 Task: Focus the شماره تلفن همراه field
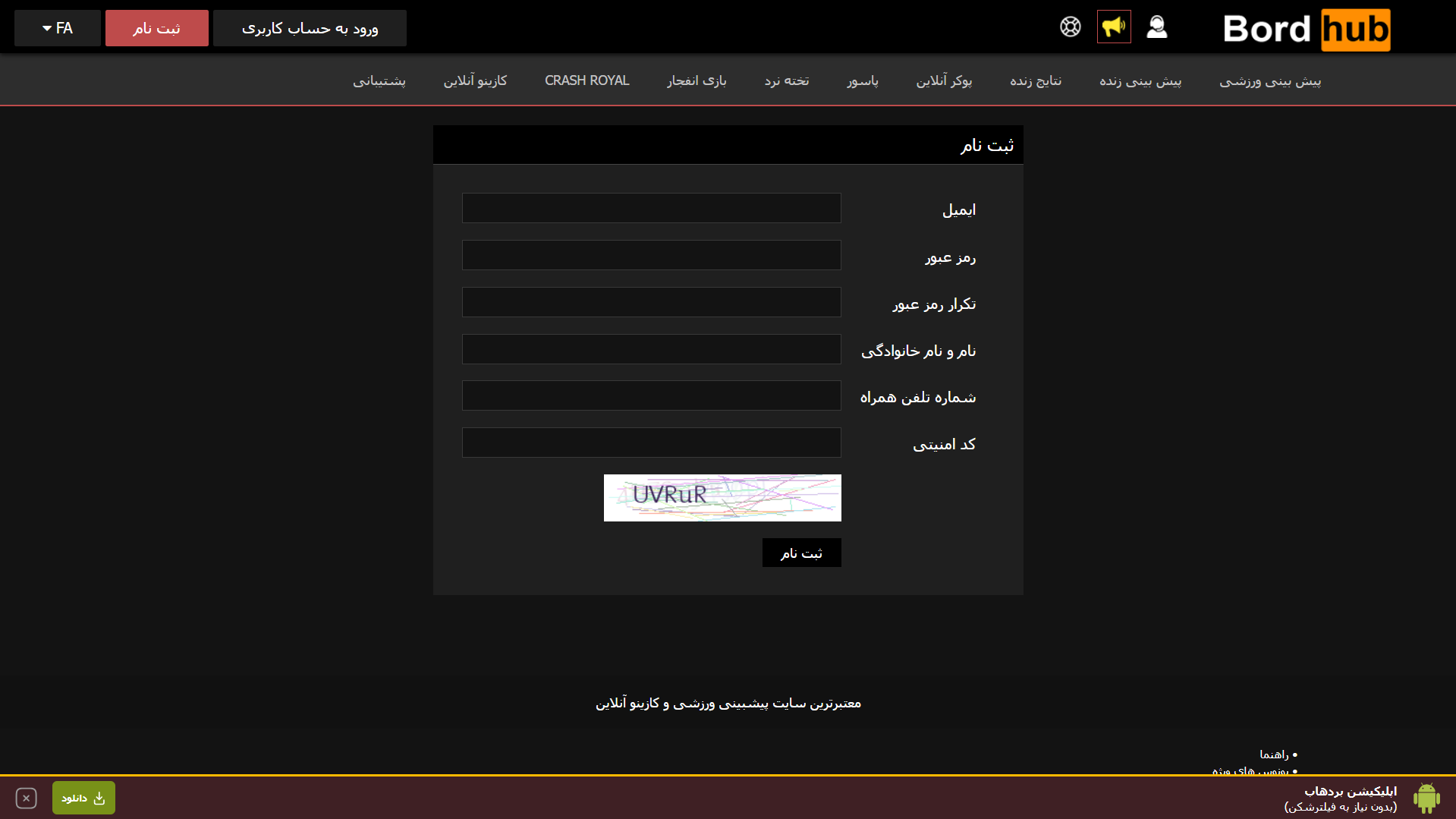tap(652, 395)
